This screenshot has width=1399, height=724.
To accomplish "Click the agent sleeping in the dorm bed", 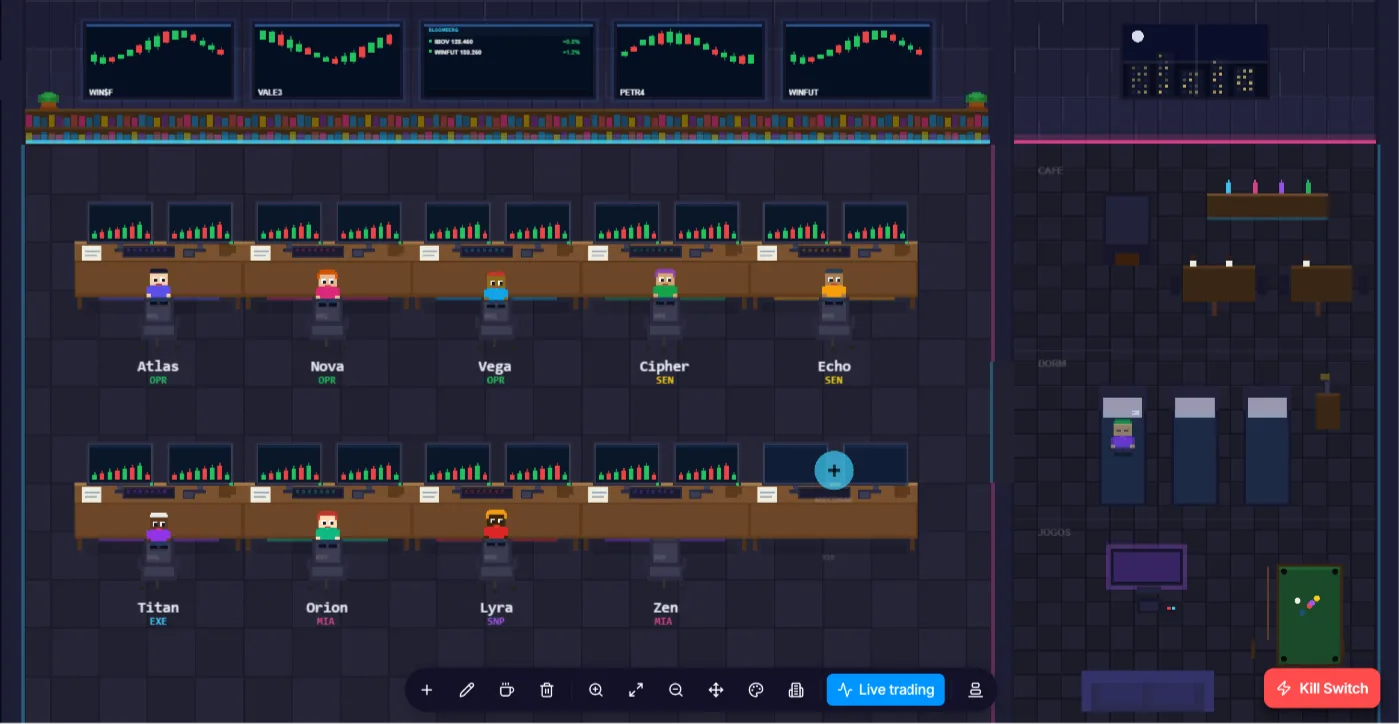I will 1123,437.
